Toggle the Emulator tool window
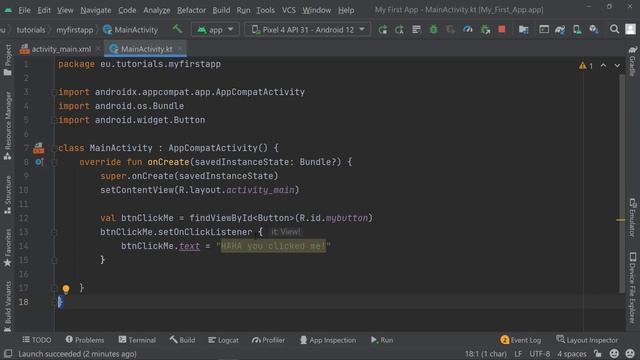Image resolution: width=640 pixels, height=360 pixels. coord(632,218)
